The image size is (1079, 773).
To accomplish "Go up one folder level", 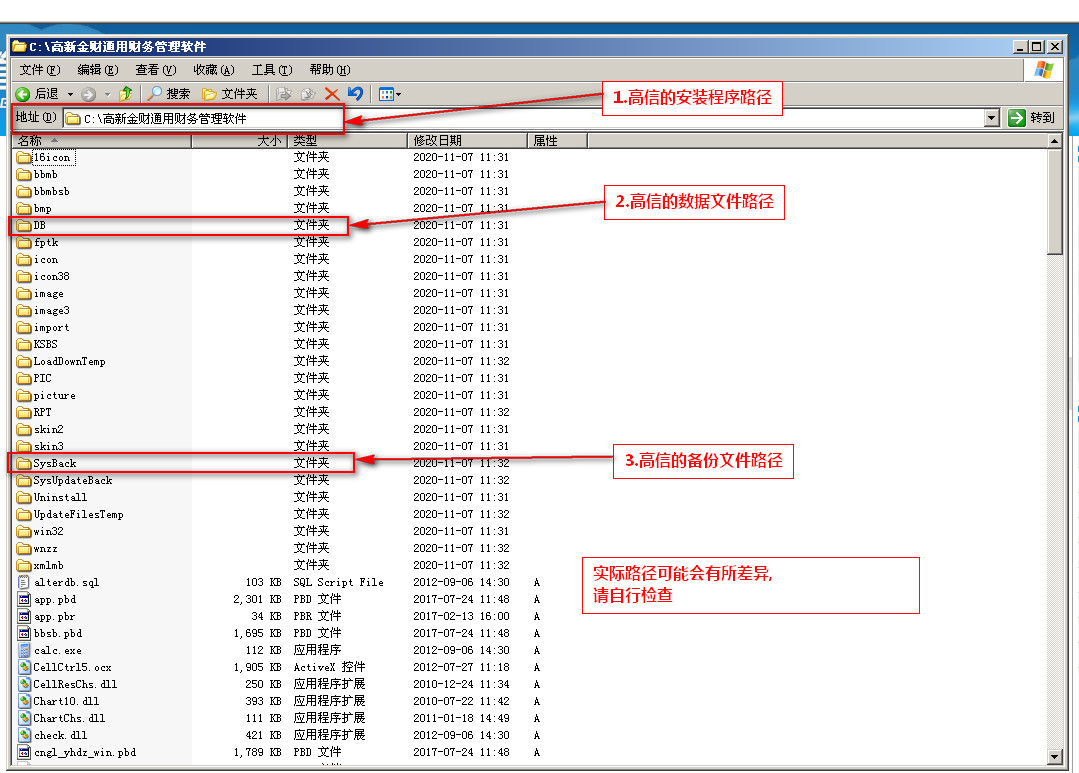I will coord(126,94).
